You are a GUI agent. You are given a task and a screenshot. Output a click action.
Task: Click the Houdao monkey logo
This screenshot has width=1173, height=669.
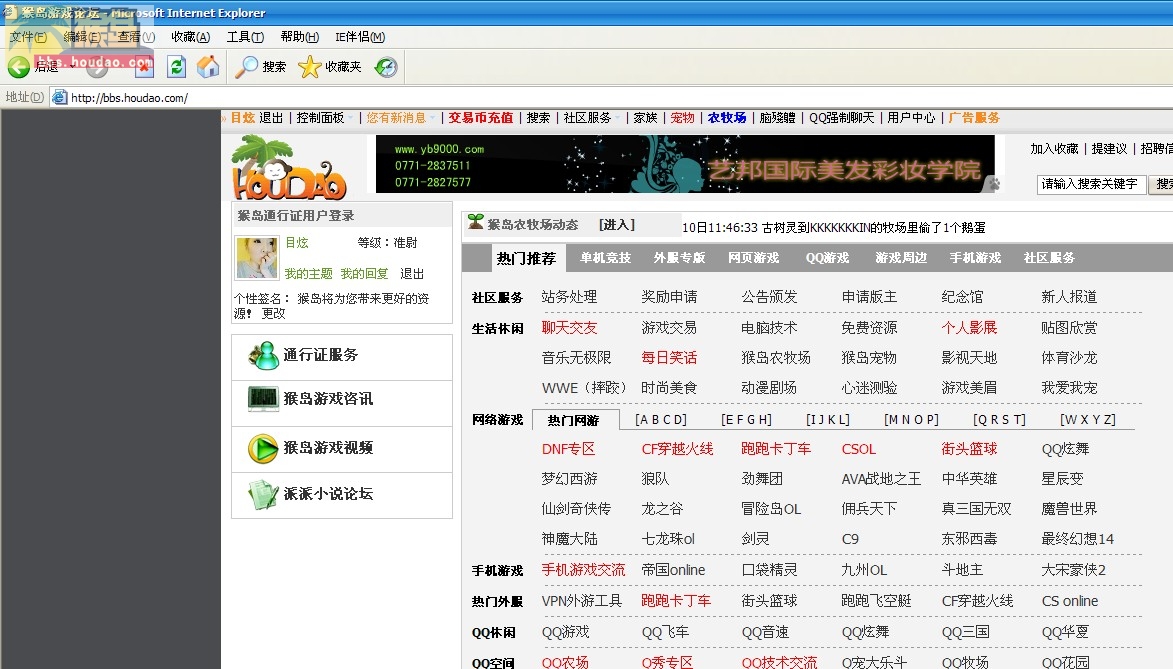[289, 168]
